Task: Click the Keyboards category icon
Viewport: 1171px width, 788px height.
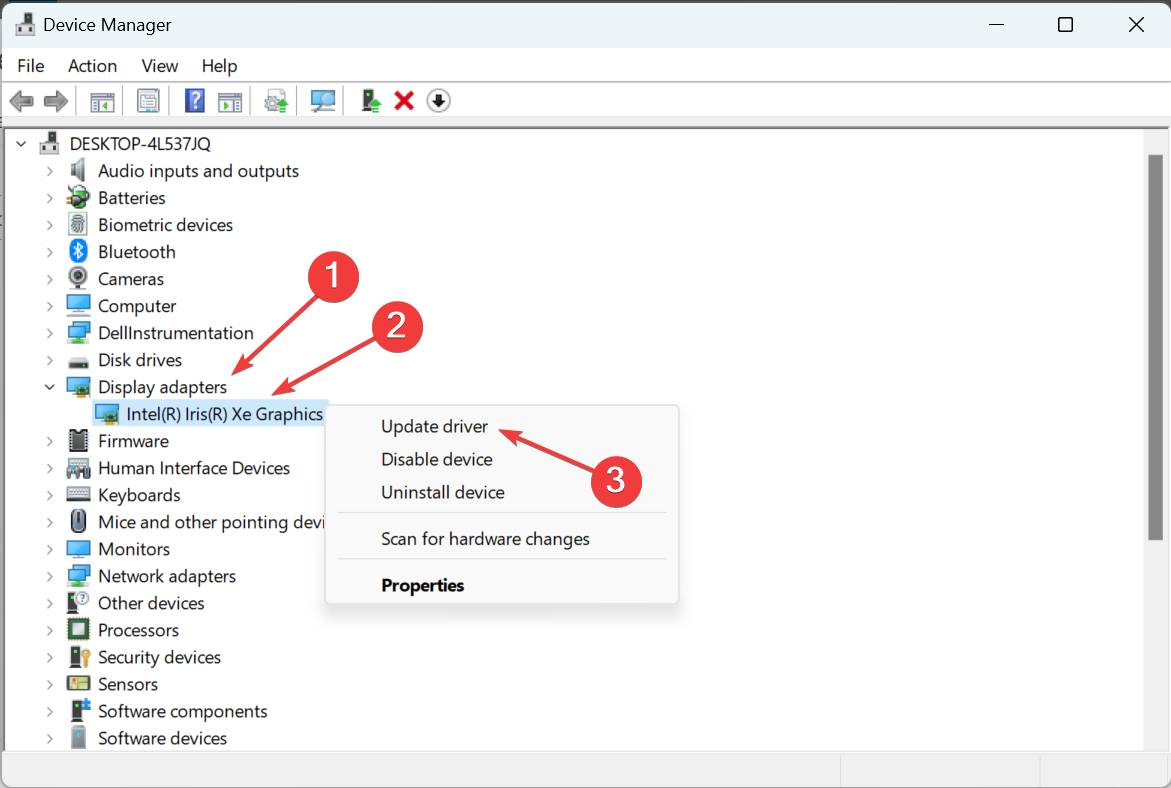Action: (x=78, y=494)
